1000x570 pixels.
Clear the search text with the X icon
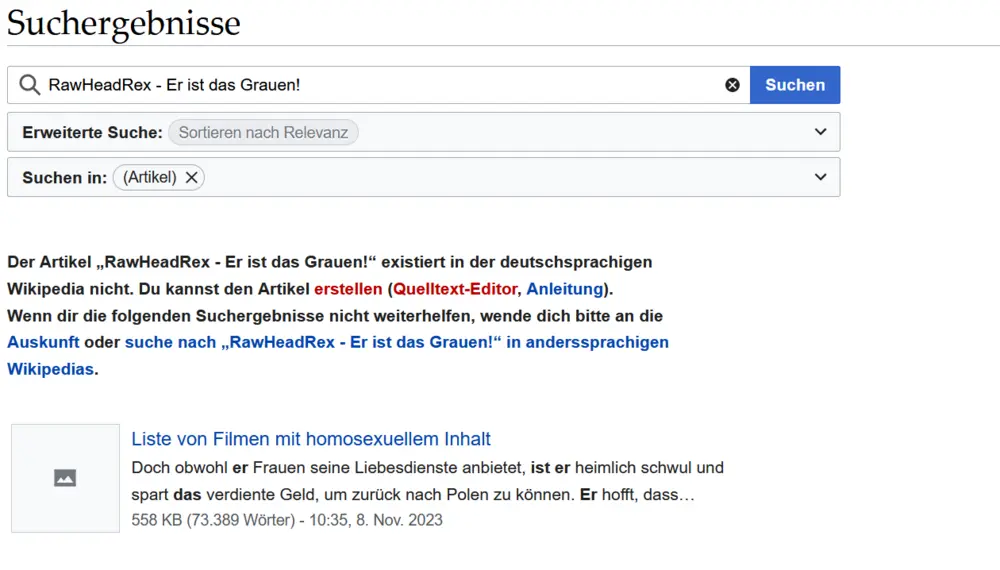732,85
